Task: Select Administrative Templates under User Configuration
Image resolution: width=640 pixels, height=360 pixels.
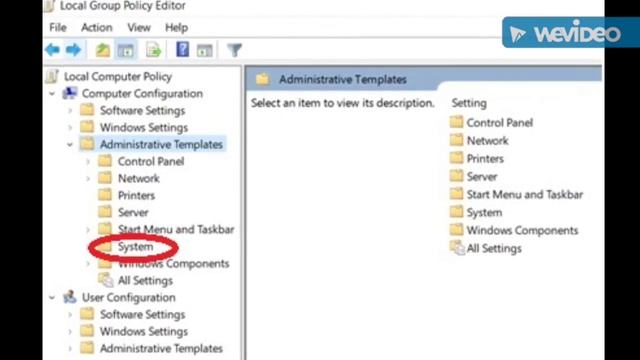Action: (161, 349)
